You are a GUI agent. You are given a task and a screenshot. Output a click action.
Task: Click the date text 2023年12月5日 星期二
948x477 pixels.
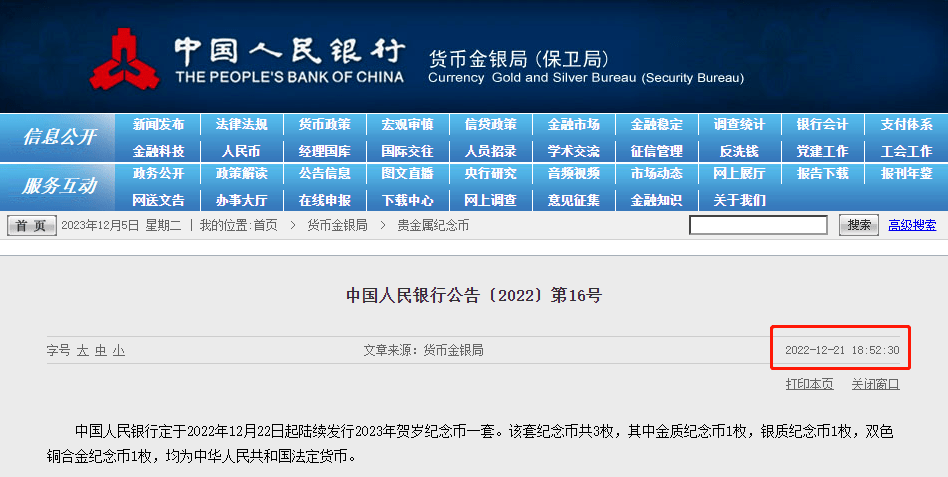tap(121, 226)
